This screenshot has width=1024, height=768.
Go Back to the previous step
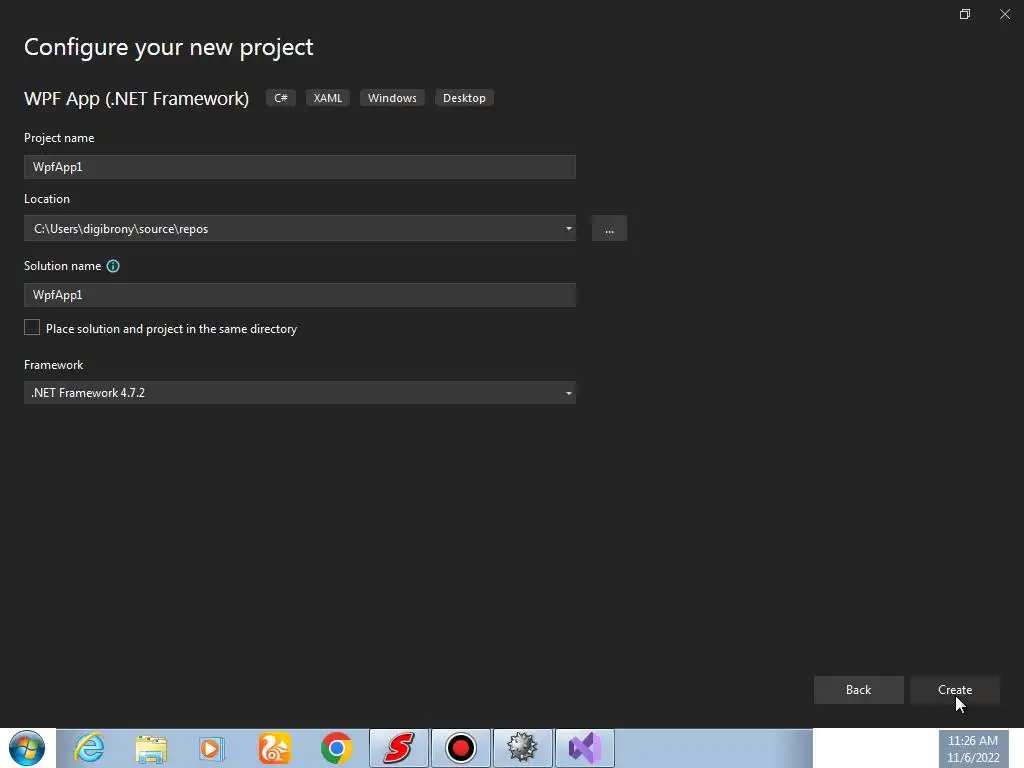(858, 690)
